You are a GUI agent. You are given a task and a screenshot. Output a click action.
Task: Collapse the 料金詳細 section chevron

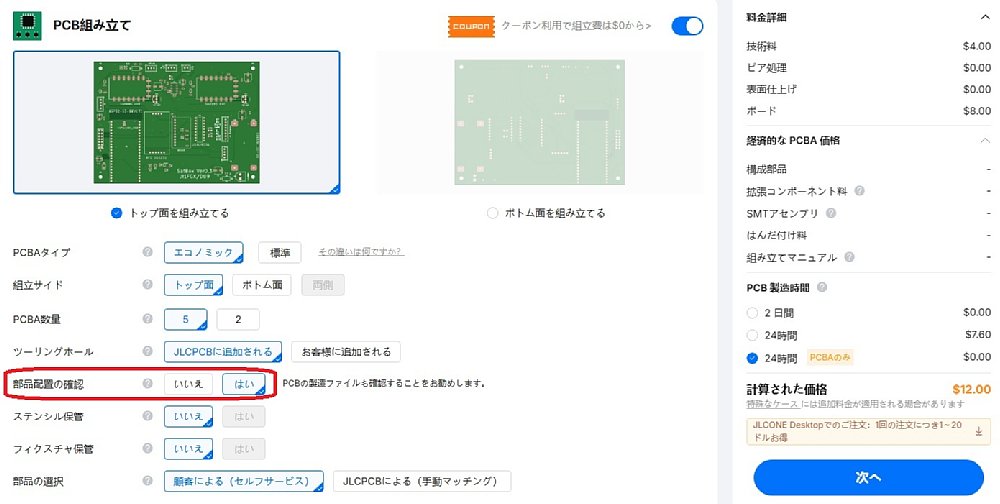pyautogui.click(x=985, y=17)
